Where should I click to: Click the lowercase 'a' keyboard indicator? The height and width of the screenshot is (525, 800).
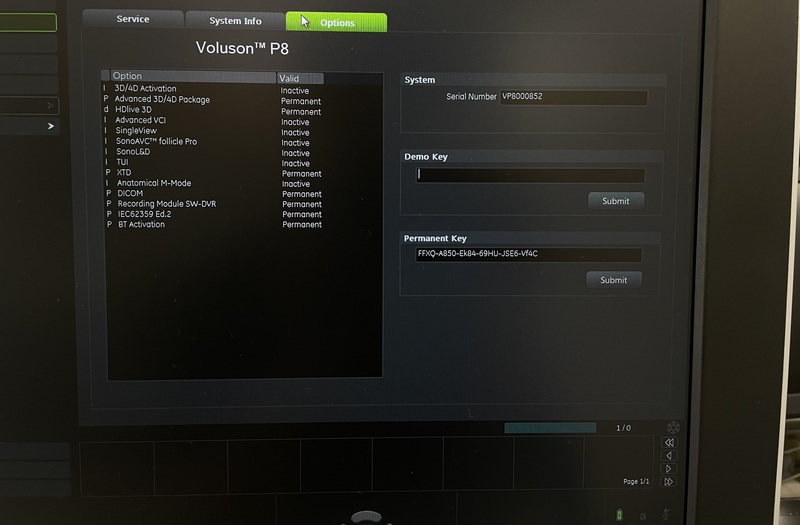642,515
